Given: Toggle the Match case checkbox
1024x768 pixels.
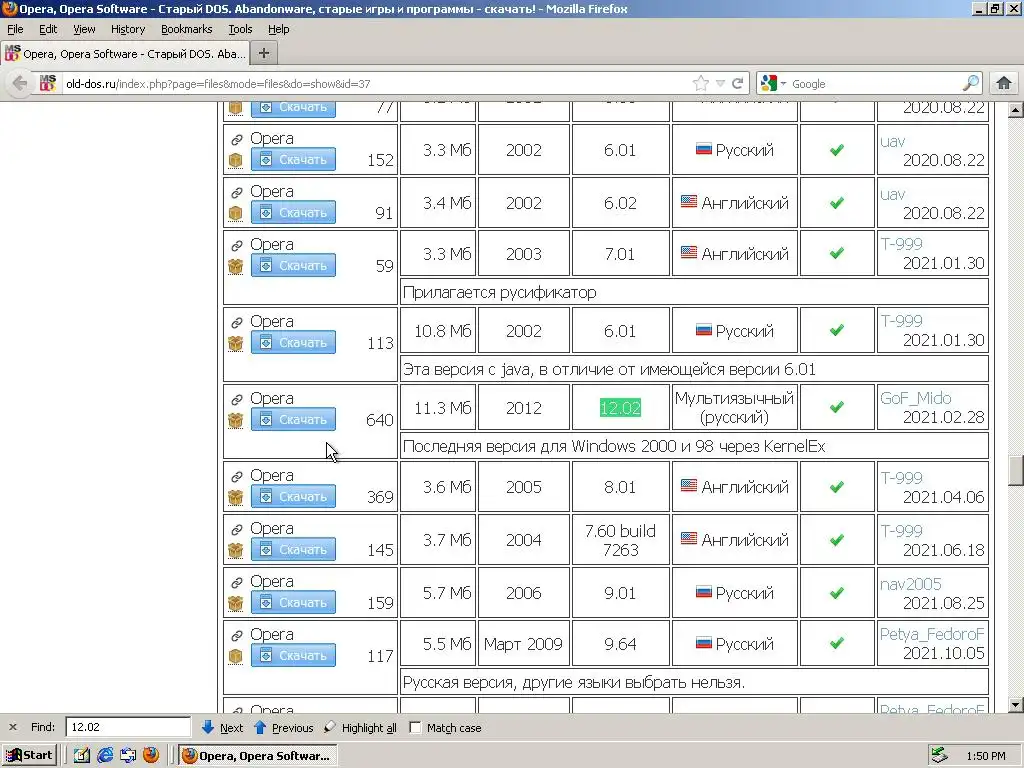Looking at the screenshot, I should (415, 727).
